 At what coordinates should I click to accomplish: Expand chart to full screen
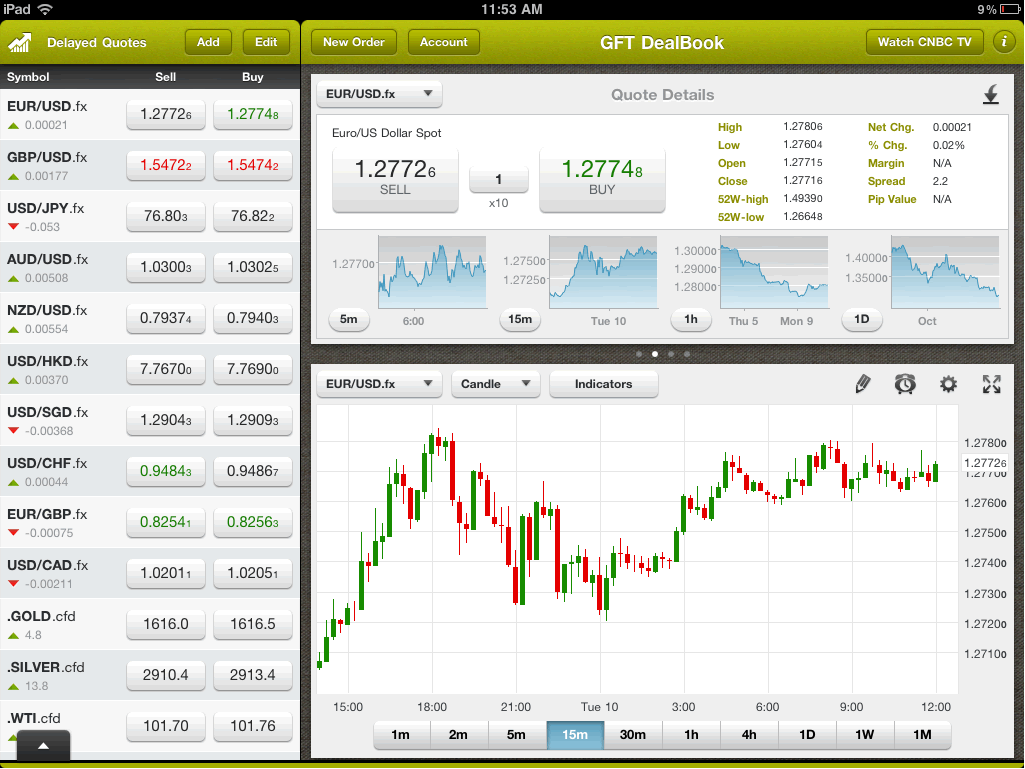(x=992, y=384)
